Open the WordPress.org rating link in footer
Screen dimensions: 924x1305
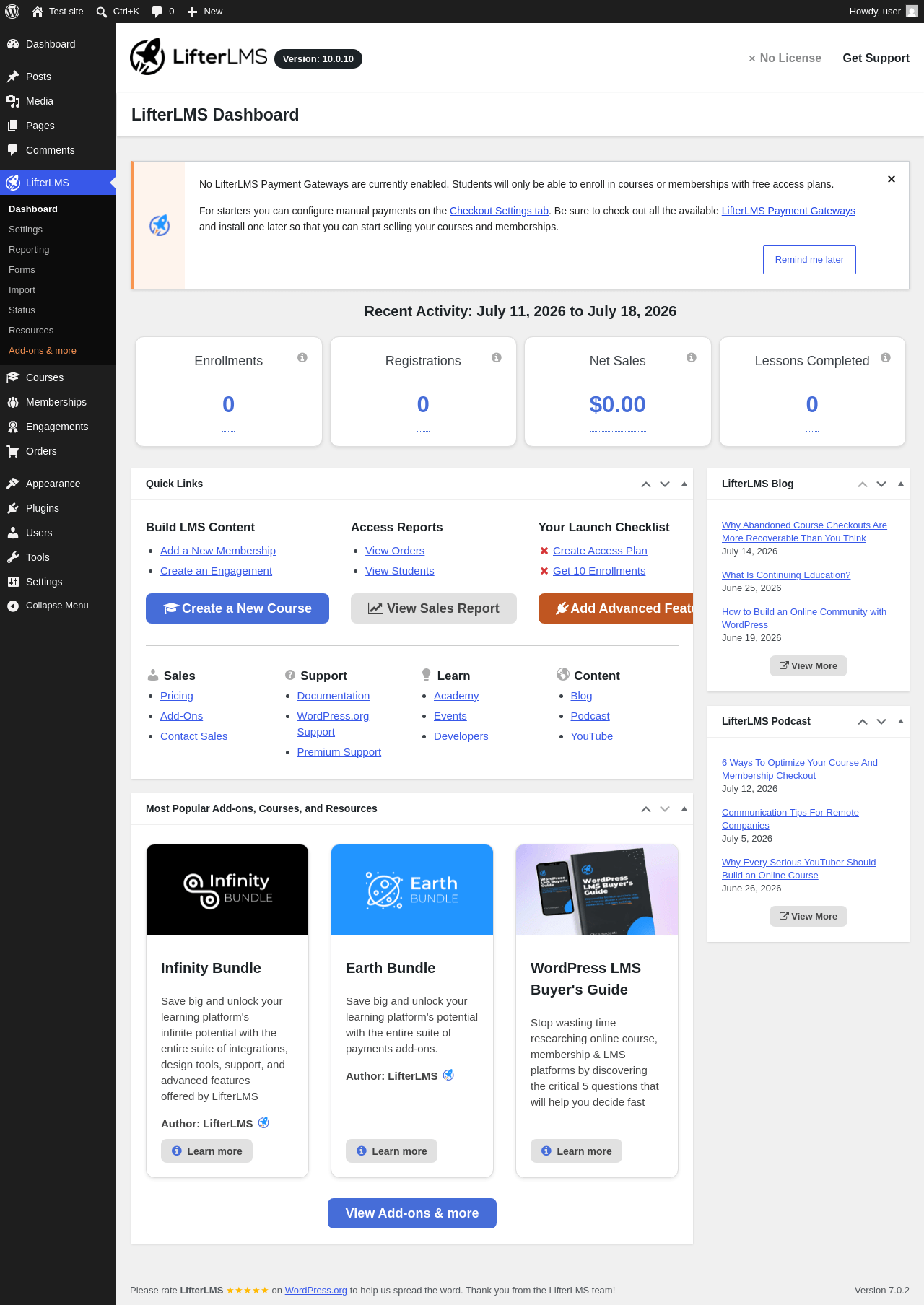click(x=316, y=1291)
